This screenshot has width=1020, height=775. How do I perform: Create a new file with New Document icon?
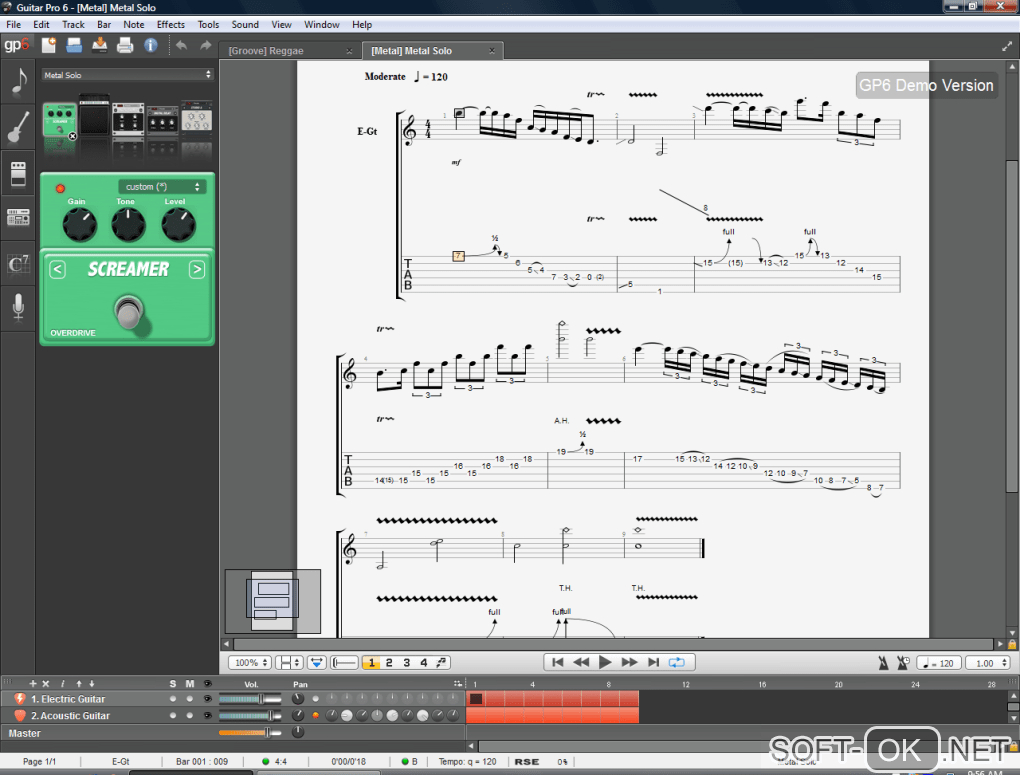click(x=49, y=45)
